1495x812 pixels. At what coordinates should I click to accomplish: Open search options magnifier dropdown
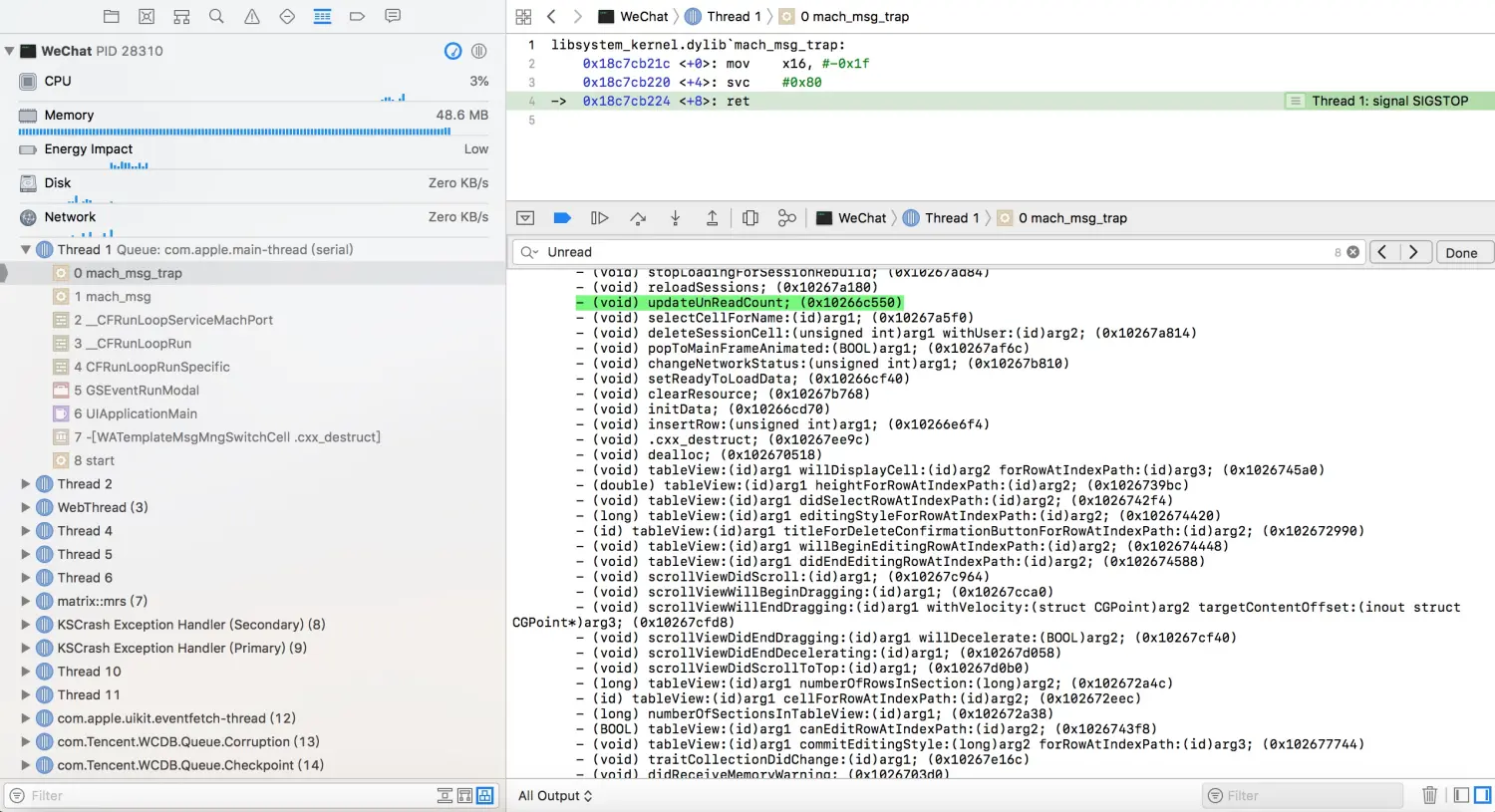coord(529,252)
